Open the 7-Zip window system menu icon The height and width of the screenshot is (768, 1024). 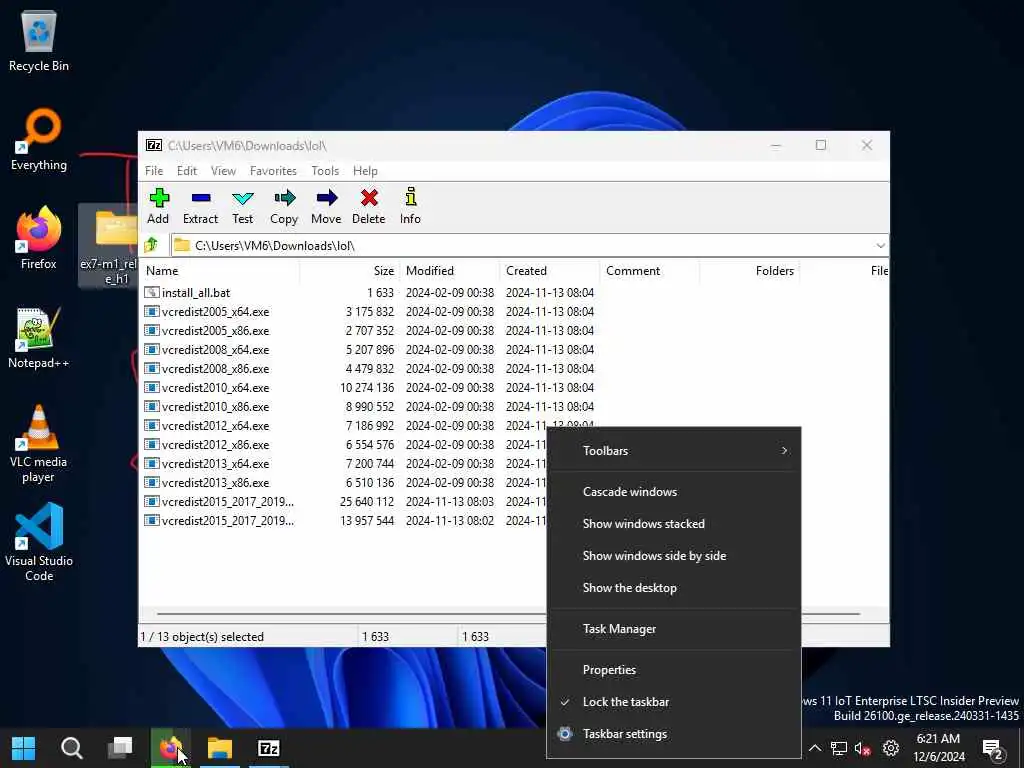(153, 145)
